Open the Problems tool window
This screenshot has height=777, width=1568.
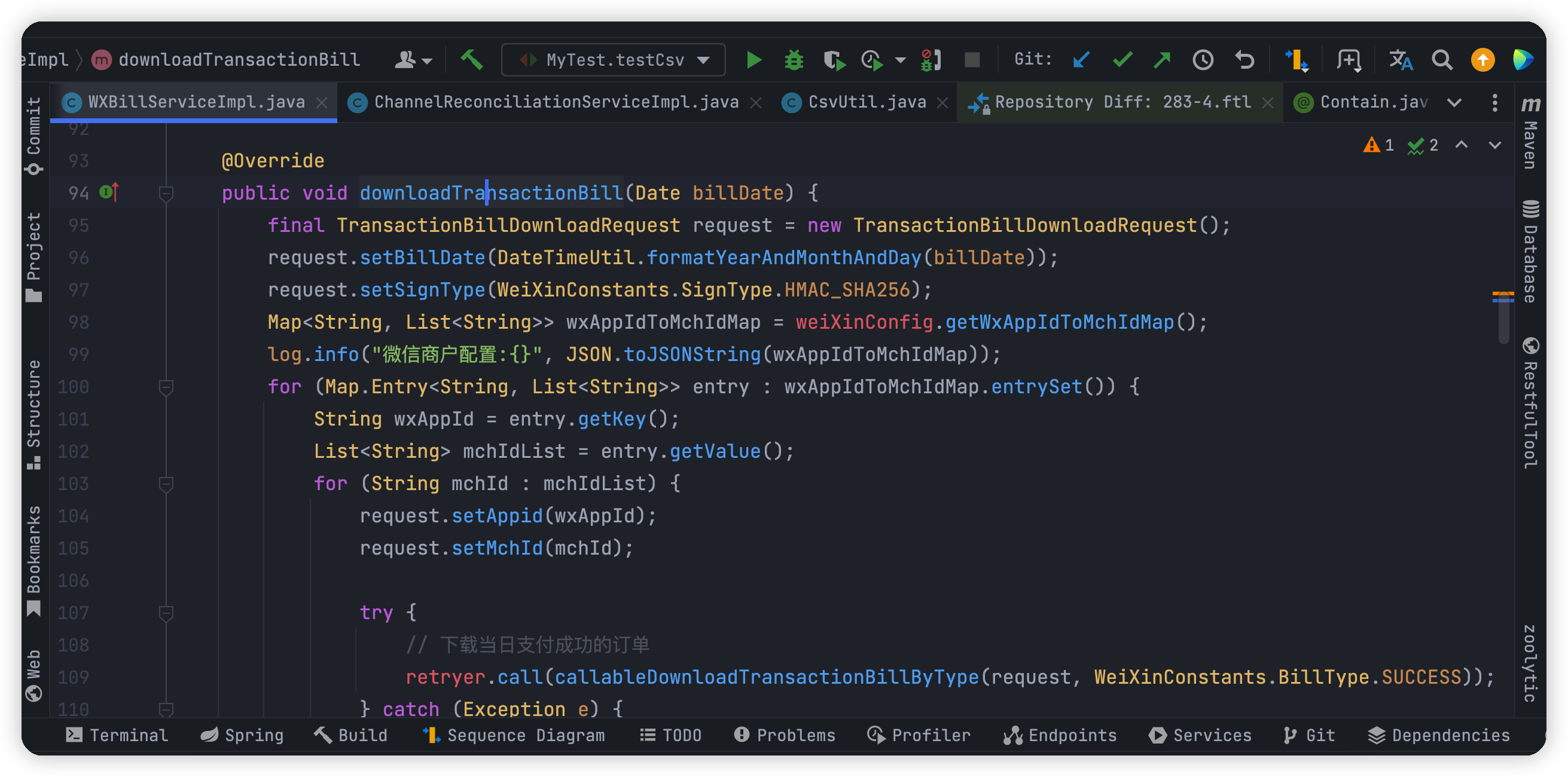pos(784,735)
